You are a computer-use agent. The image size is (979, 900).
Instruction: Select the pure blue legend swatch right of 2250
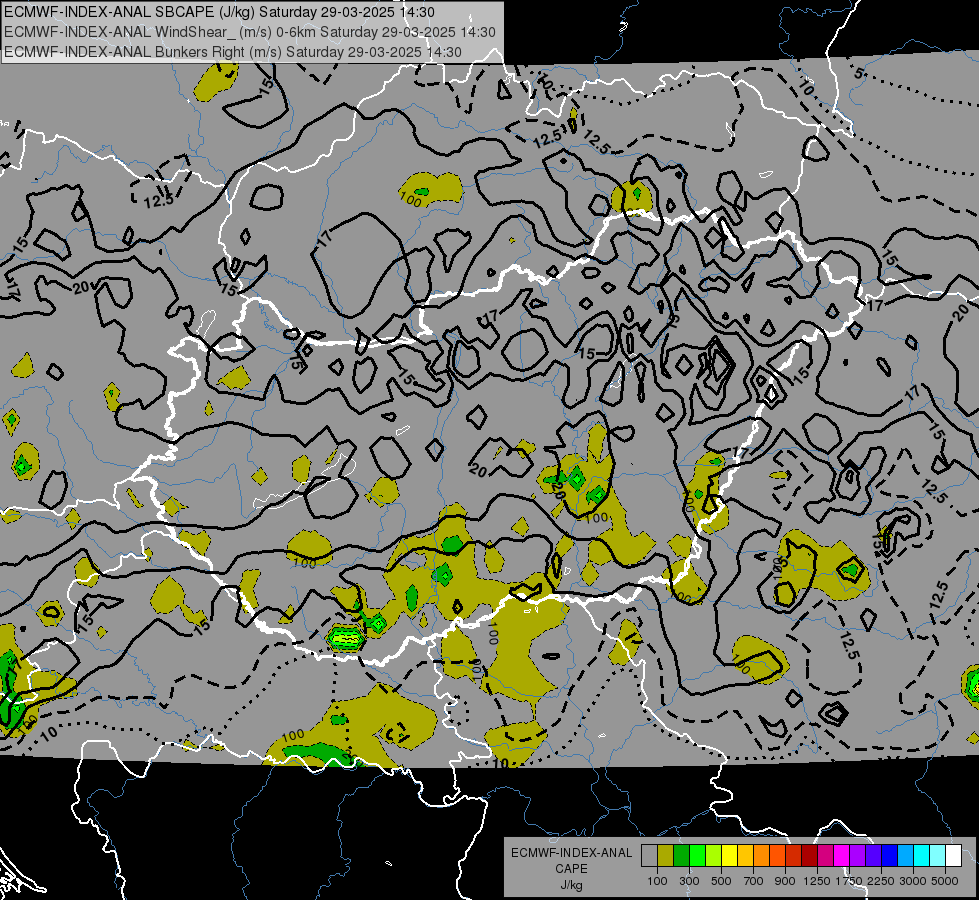point(890,856)
